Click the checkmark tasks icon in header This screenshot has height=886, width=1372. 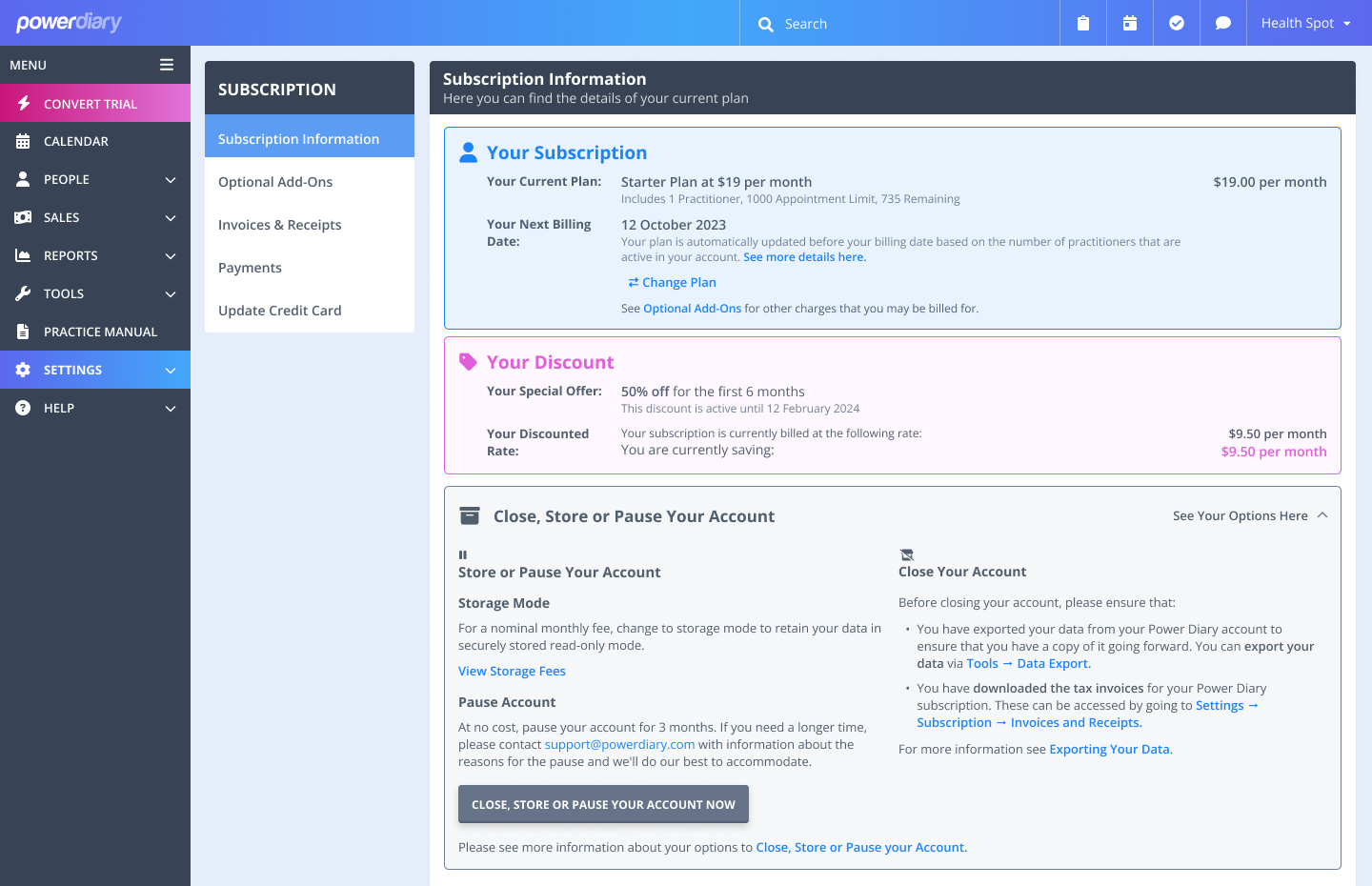[x=1177, y=23]
